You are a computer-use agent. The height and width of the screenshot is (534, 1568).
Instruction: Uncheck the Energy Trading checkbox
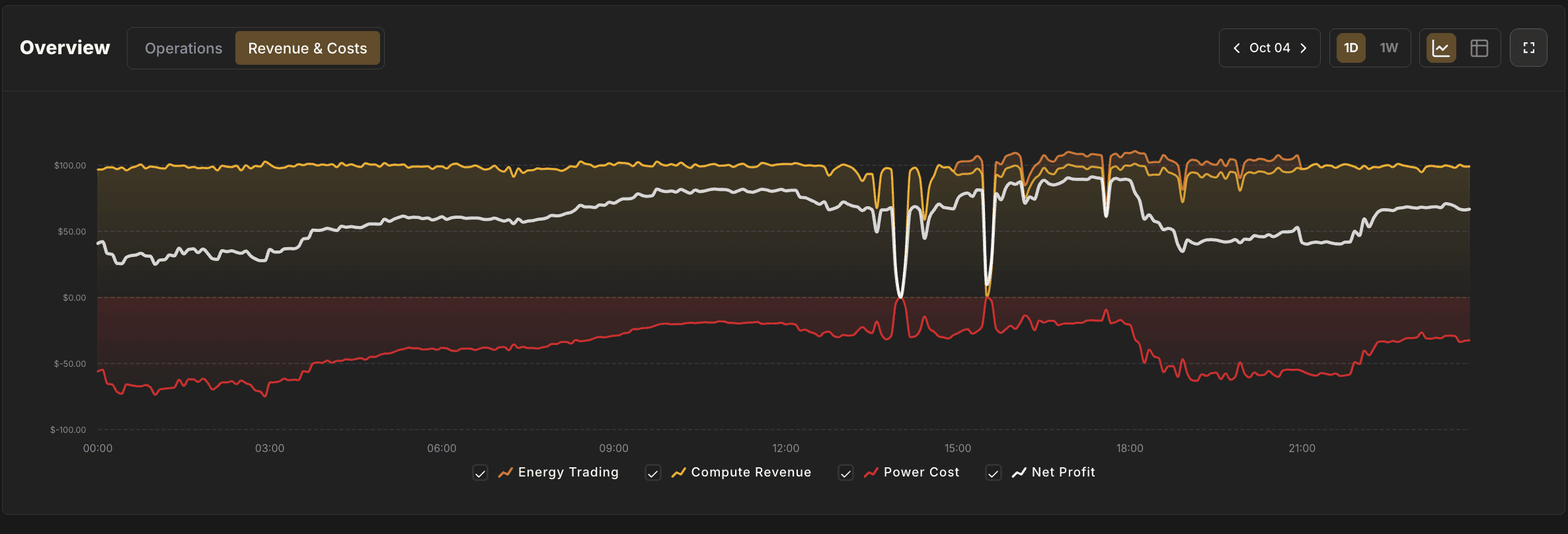pos(481,473)
